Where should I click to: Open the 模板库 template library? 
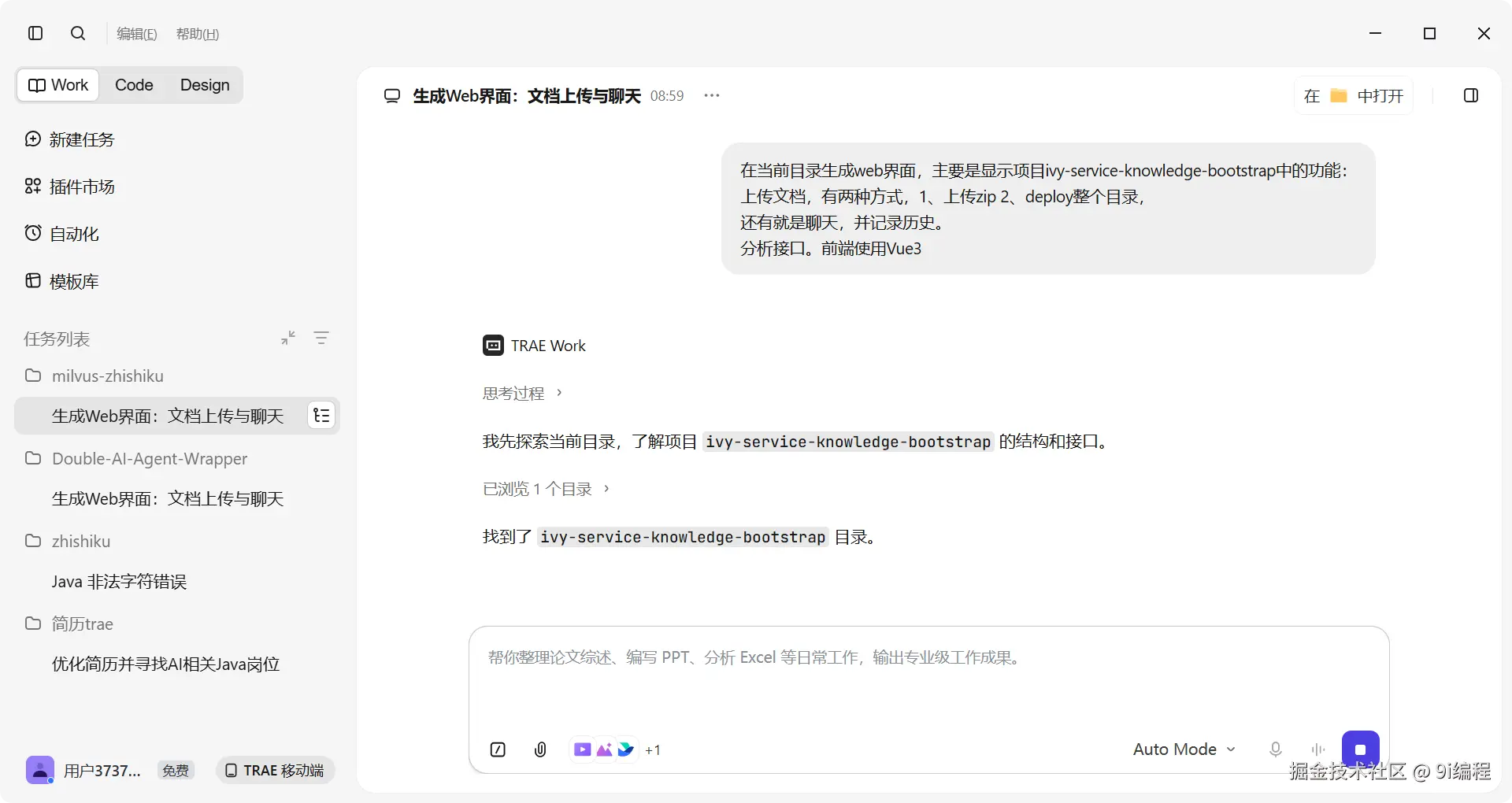click(62, 281)
